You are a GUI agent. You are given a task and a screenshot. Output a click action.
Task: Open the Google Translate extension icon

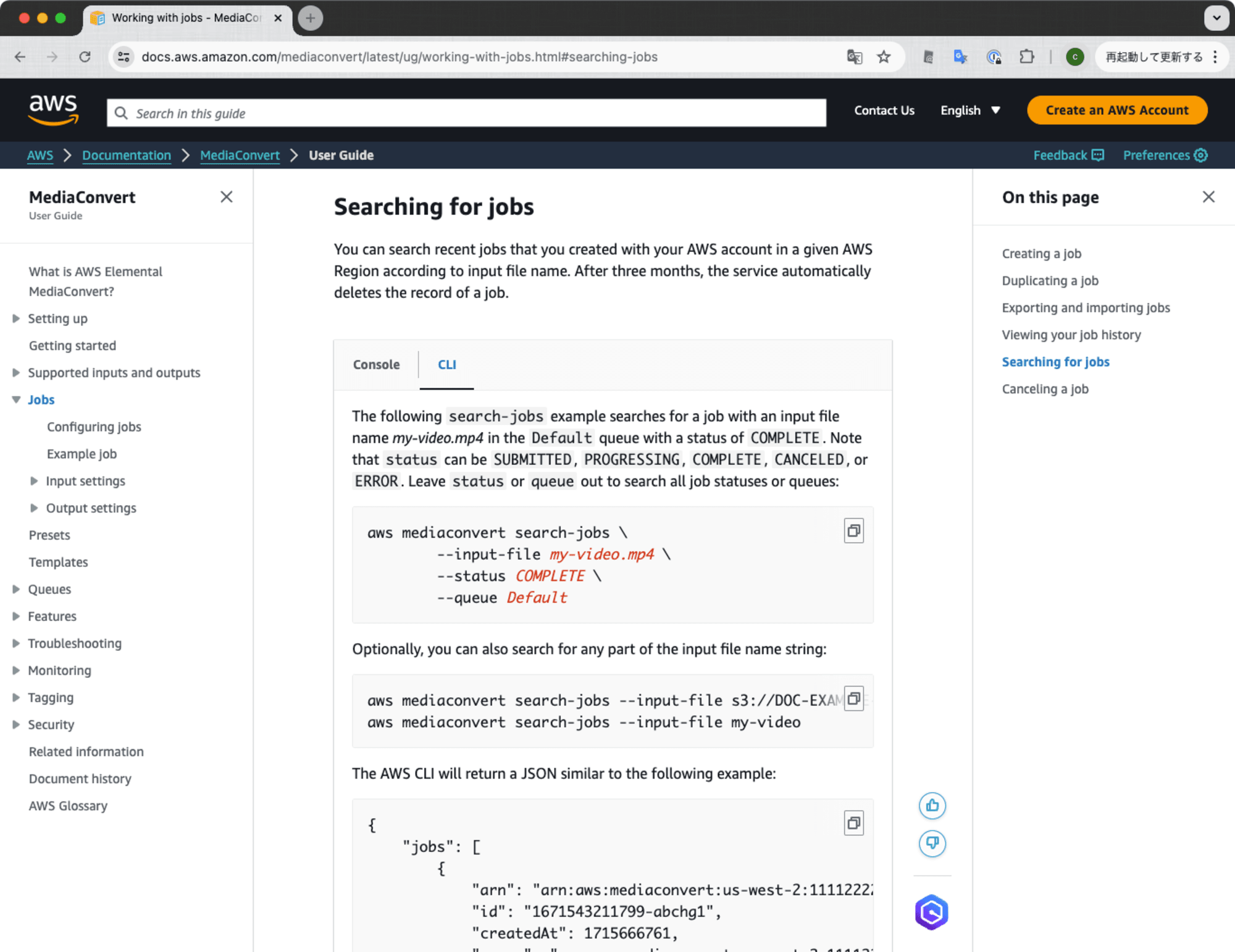tap(960, 57)
